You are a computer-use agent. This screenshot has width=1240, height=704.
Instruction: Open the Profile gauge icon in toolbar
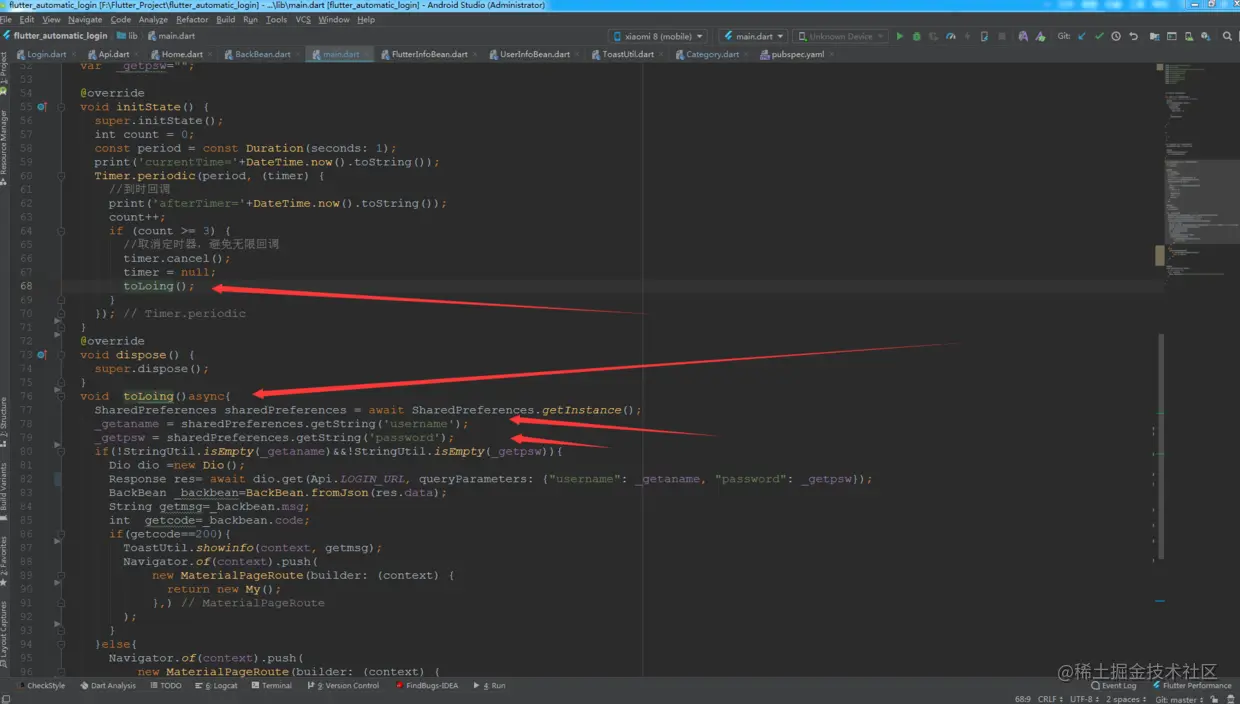tap(950, 36)
